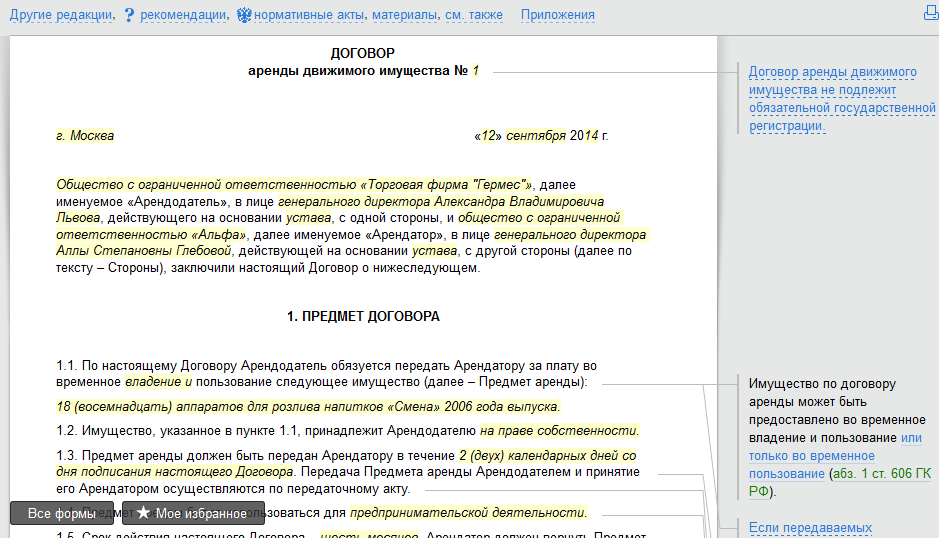Click highlighted 'на праве собственности' text
Viewport: 939px width, 538px height.
pos(558,431)
